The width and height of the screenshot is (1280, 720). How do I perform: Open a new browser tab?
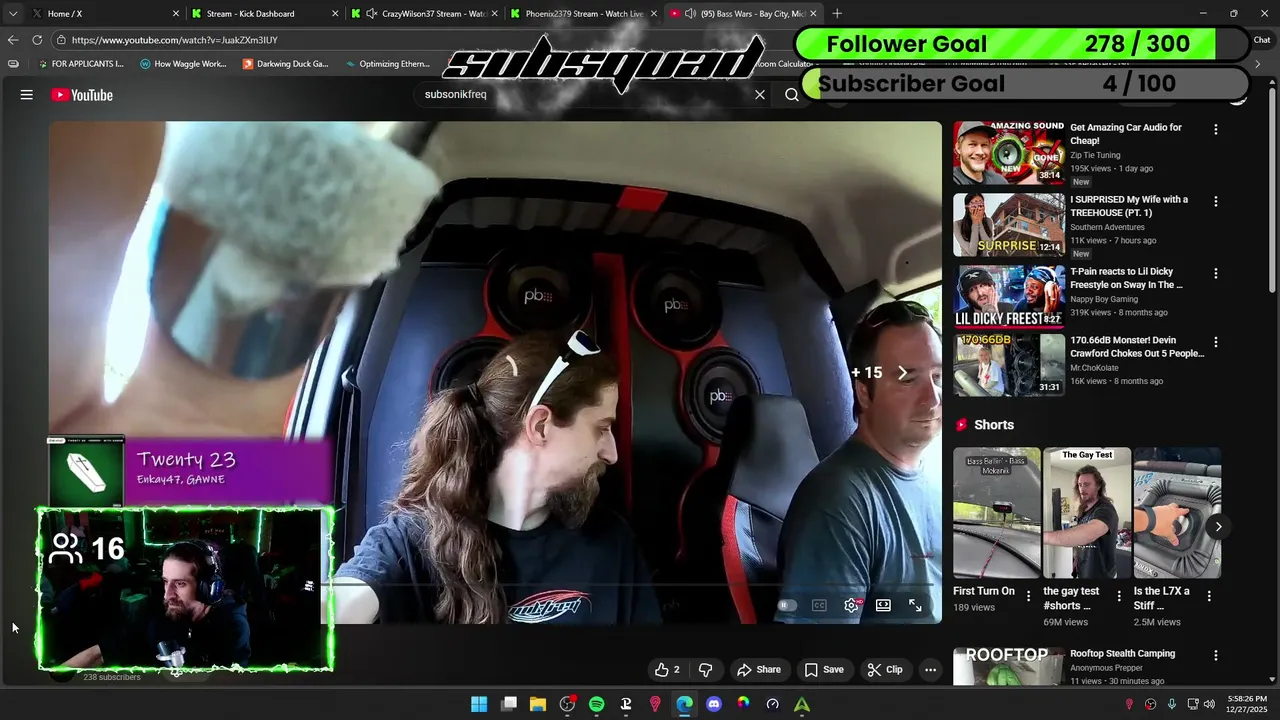tap(837, 14)
